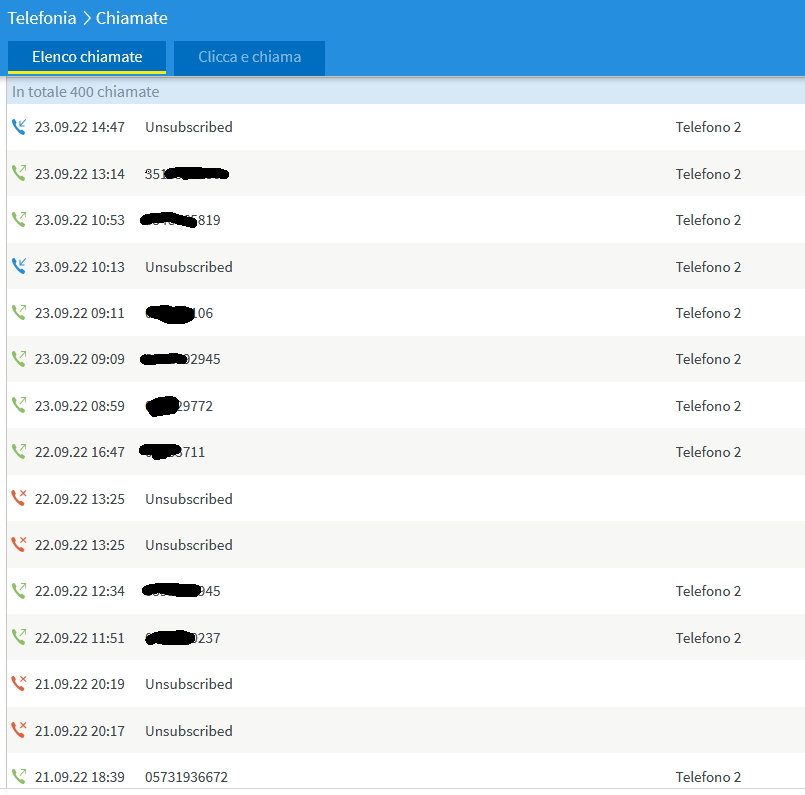Click outgoing call icon for 22.09.22 11:51
Screen dimensions: 805x795
19,637
